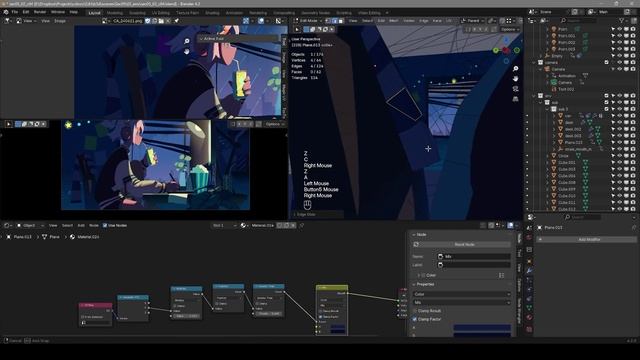Open the Render menu
This screenshot has height=360, width=640.
[x=40, y=12]
